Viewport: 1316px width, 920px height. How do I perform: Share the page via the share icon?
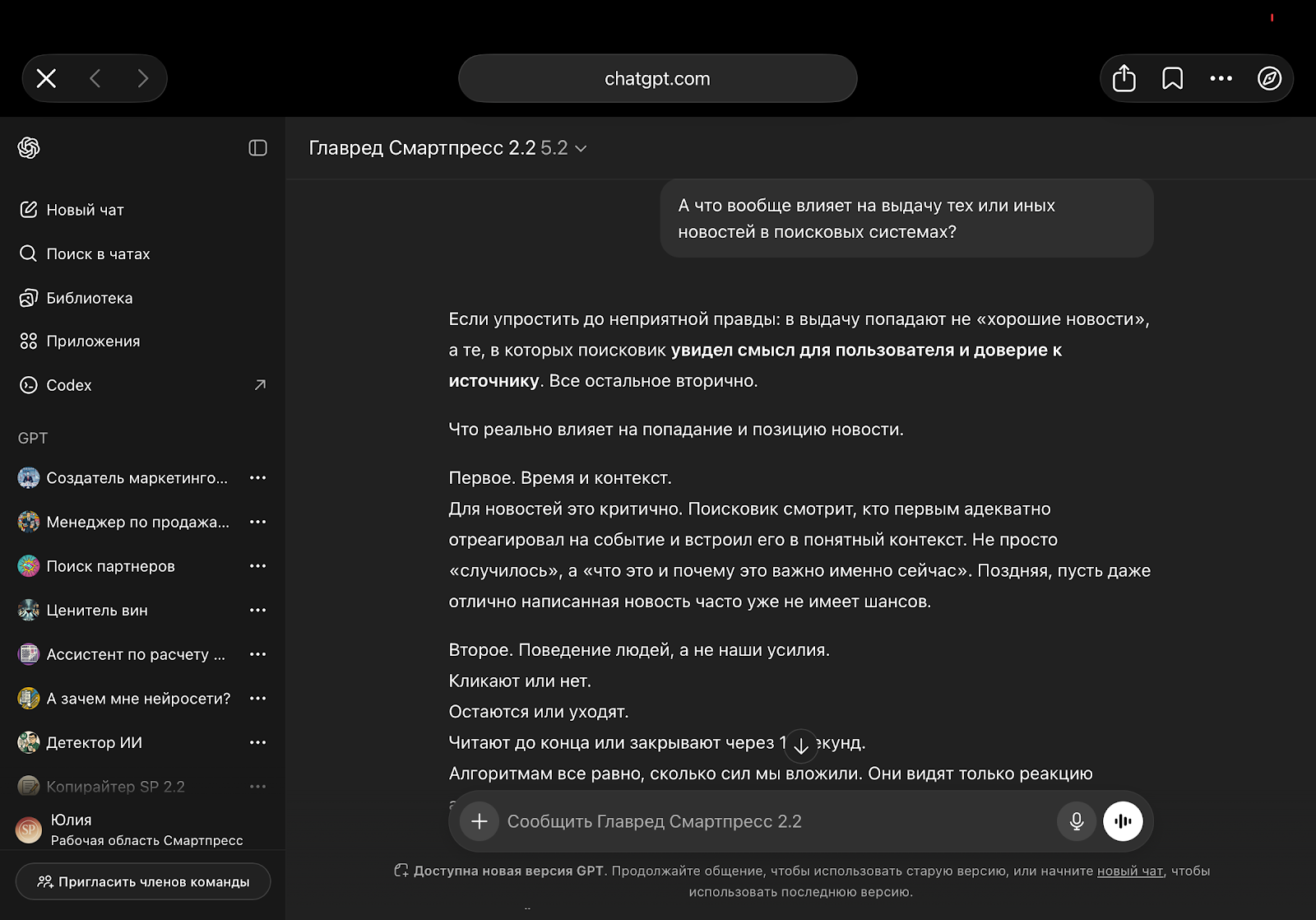tap(1124, 78)
